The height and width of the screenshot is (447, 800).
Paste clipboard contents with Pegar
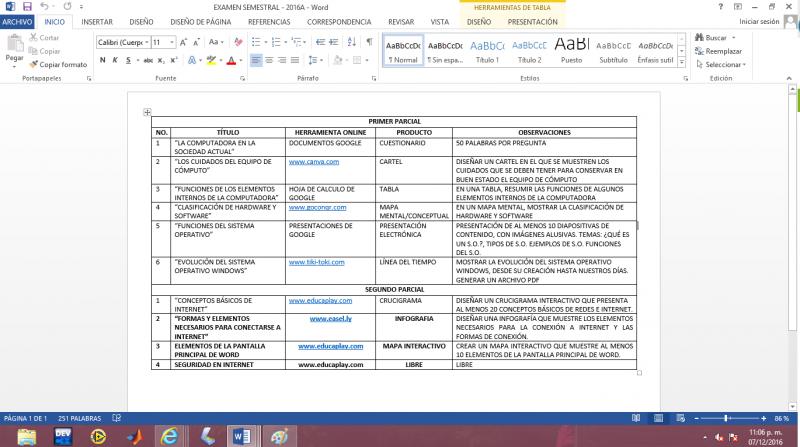[14, 51]
